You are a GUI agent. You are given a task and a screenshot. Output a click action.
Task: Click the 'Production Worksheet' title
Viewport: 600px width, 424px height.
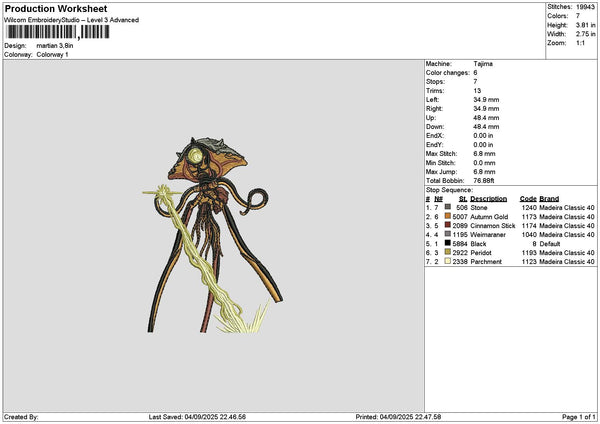[x=56, y=9]
